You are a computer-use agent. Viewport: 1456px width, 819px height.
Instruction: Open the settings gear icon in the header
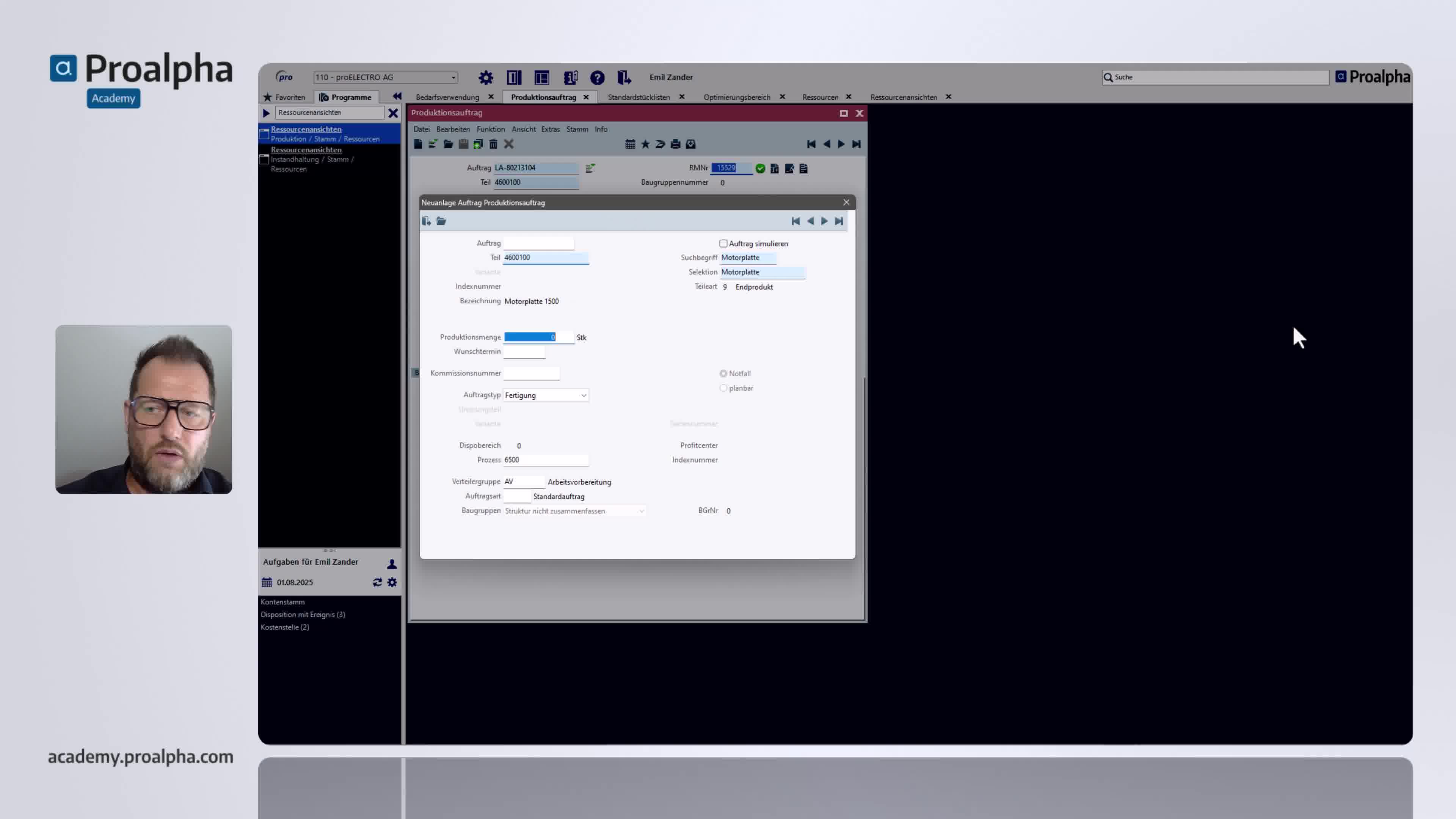click(x=485, y=77)
